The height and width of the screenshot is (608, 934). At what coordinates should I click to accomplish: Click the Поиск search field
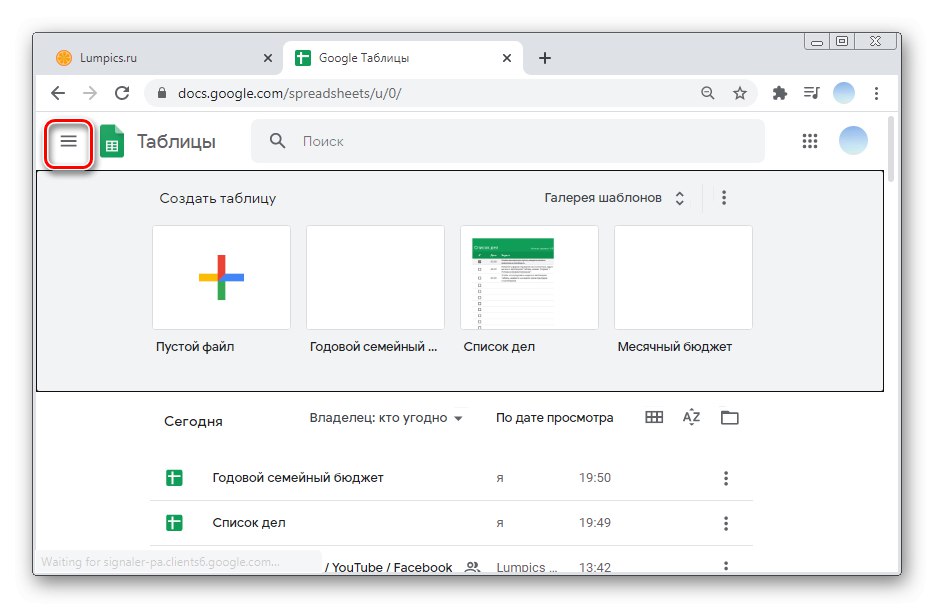pos(520,141)
